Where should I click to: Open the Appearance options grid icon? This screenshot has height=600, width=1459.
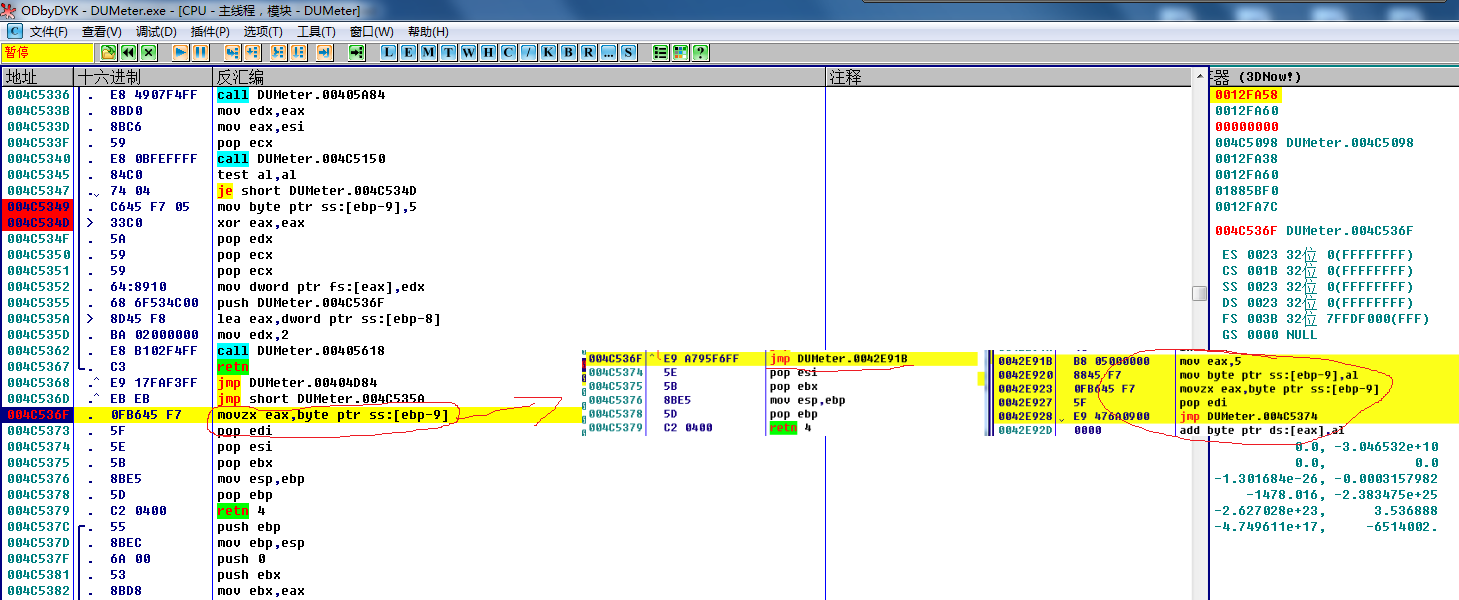tap(681, 52)
